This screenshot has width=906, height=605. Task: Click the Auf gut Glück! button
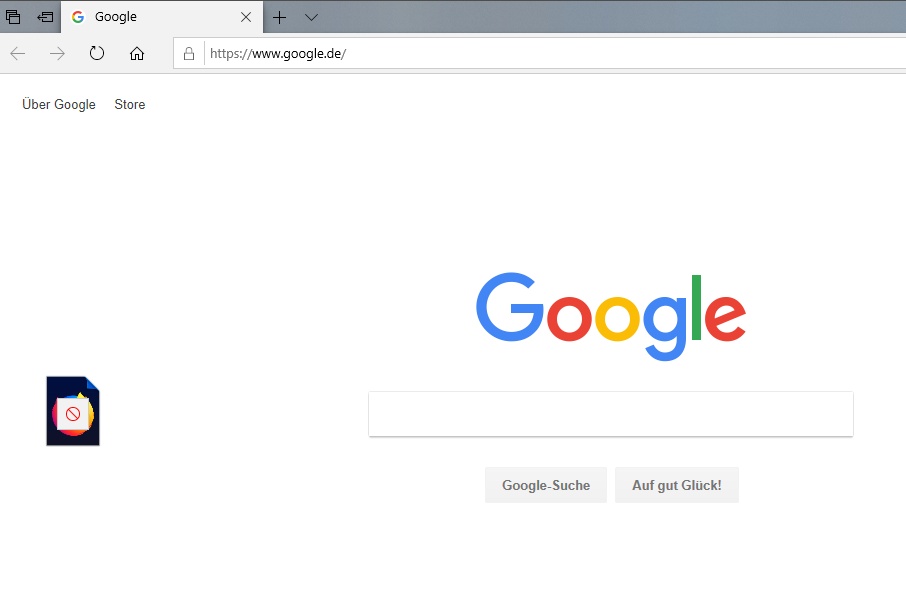pyautogui.click(x=677, y=485)
